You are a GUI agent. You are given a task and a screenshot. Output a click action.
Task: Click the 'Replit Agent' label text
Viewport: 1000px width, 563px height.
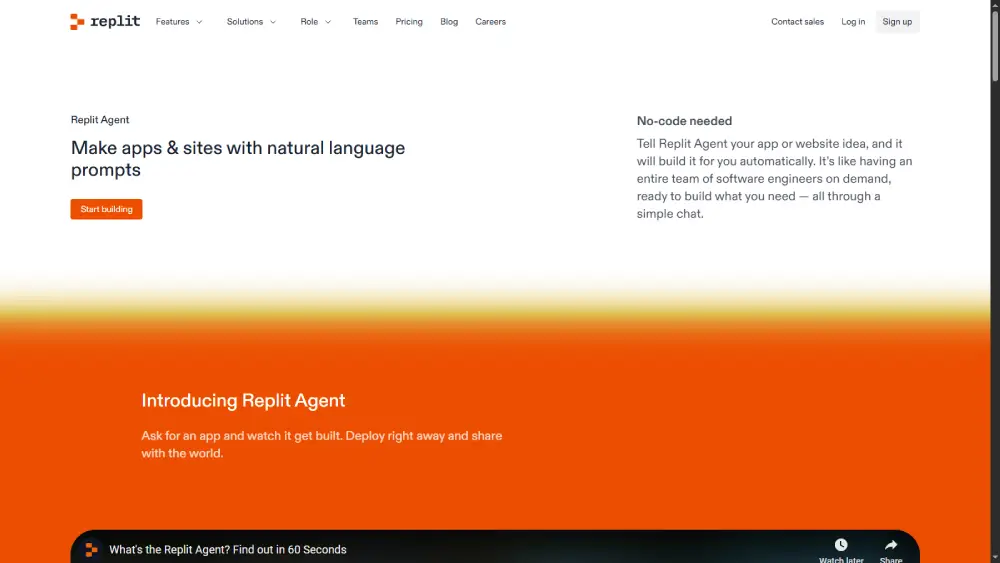point(100,120)
